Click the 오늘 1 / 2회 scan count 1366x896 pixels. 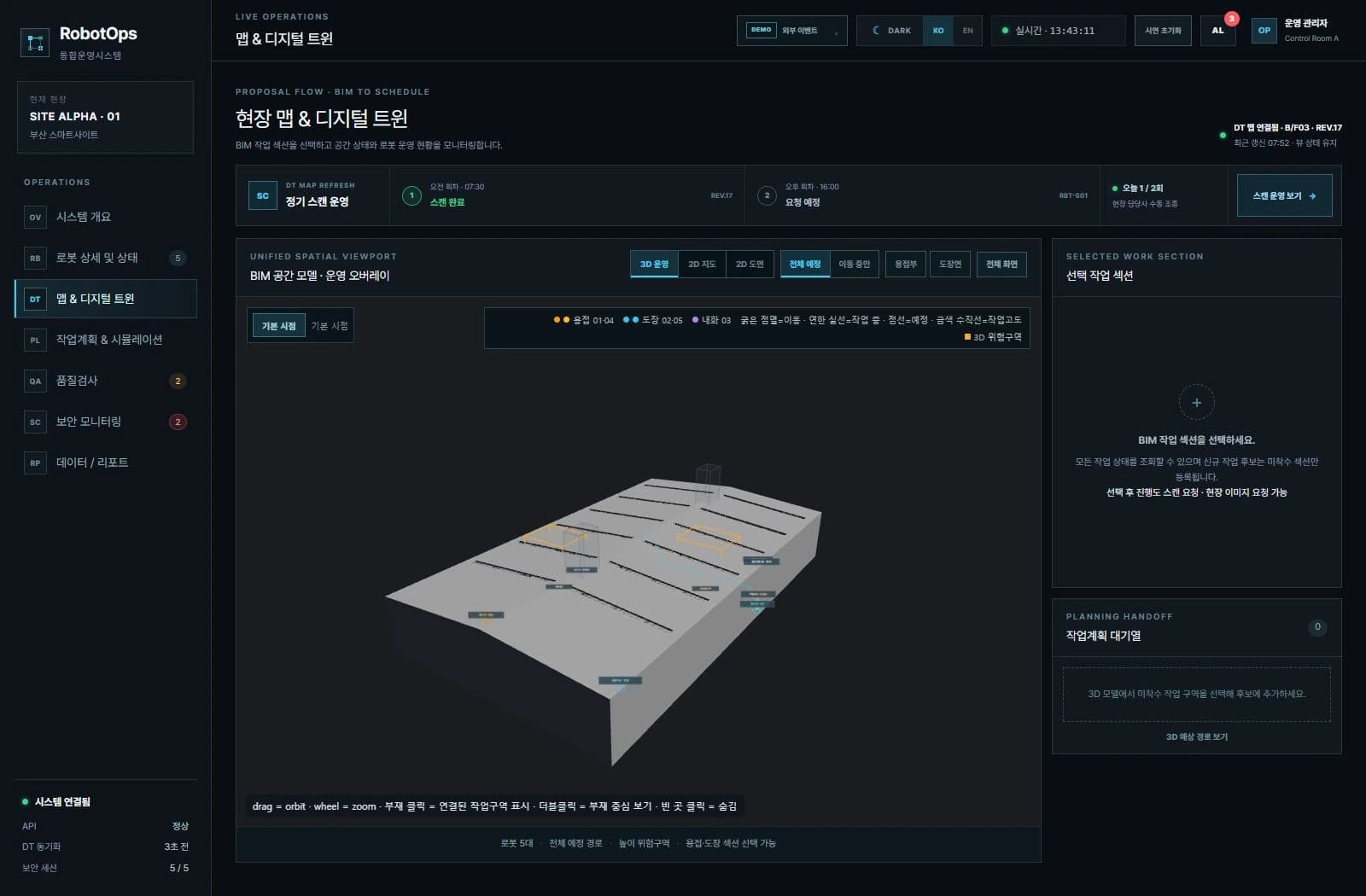click(x=1142, y=188)
